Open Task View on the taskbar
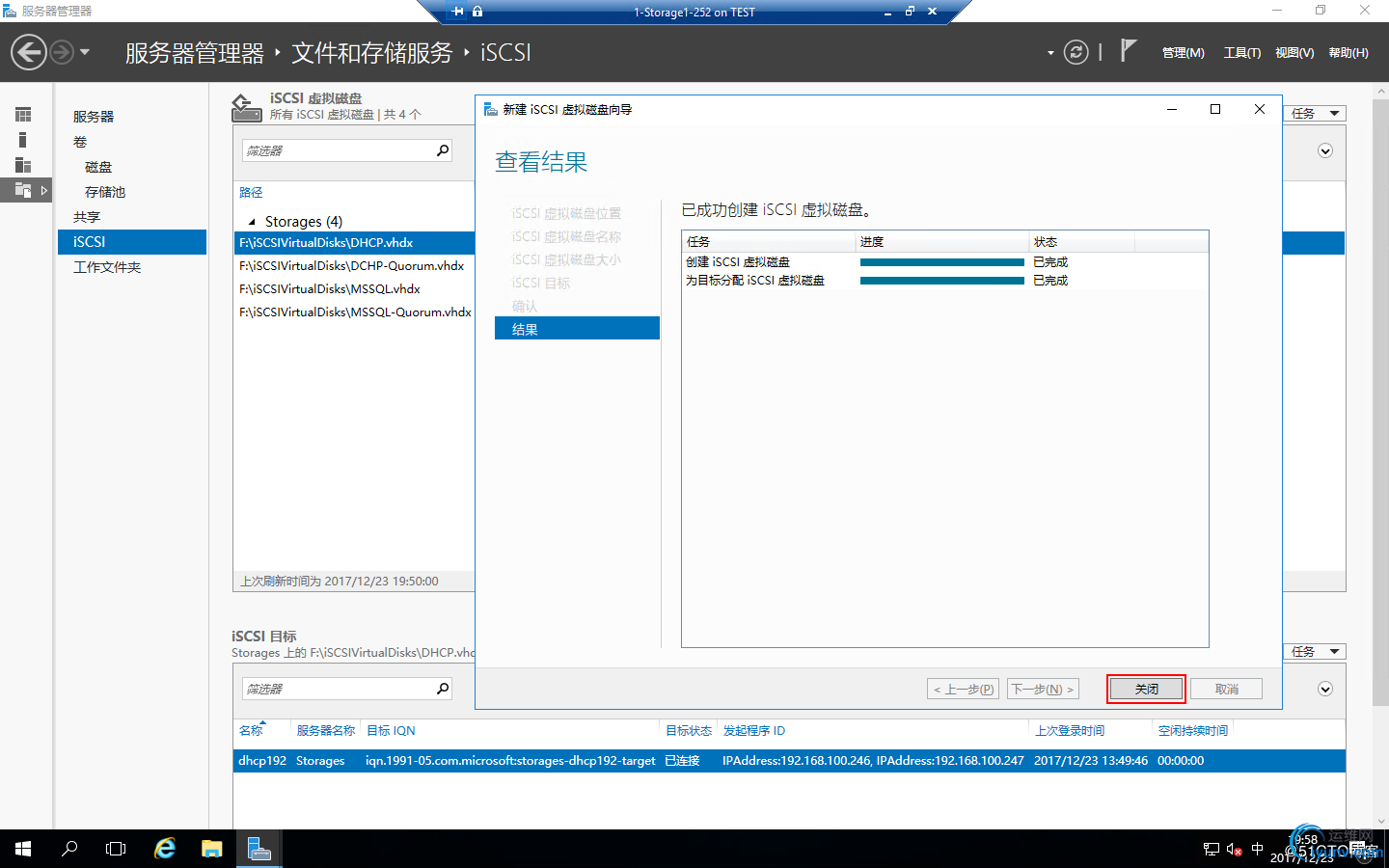Image resolution: width=1389 pixels, height=868 pixels. click(116, 849)
